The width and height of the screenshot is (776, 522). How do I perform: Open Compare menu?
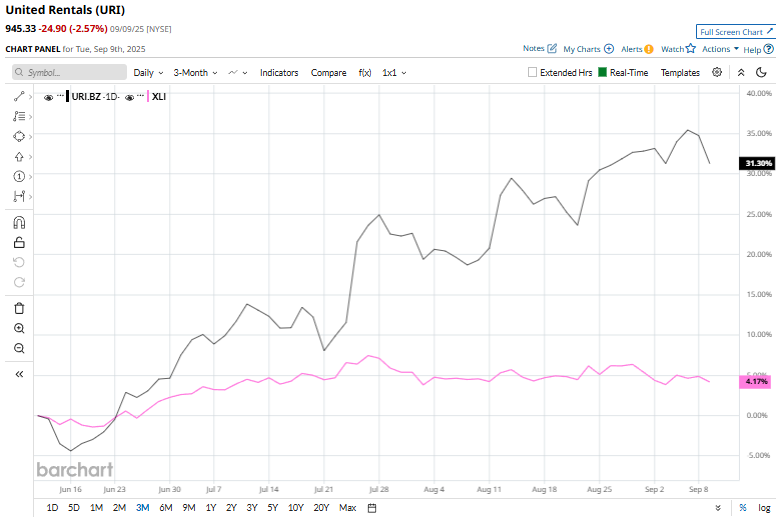(x=329, y=73)
